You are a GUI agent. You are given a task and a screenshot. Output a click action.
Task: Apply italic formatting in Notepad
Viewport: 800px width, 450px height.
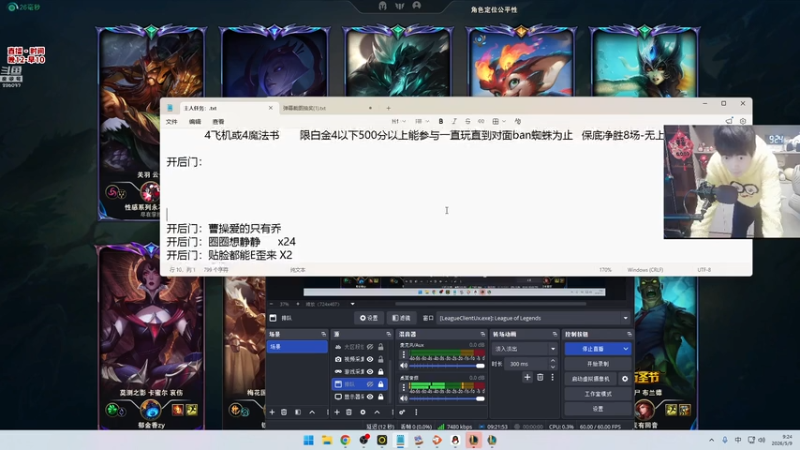(454, 121)
